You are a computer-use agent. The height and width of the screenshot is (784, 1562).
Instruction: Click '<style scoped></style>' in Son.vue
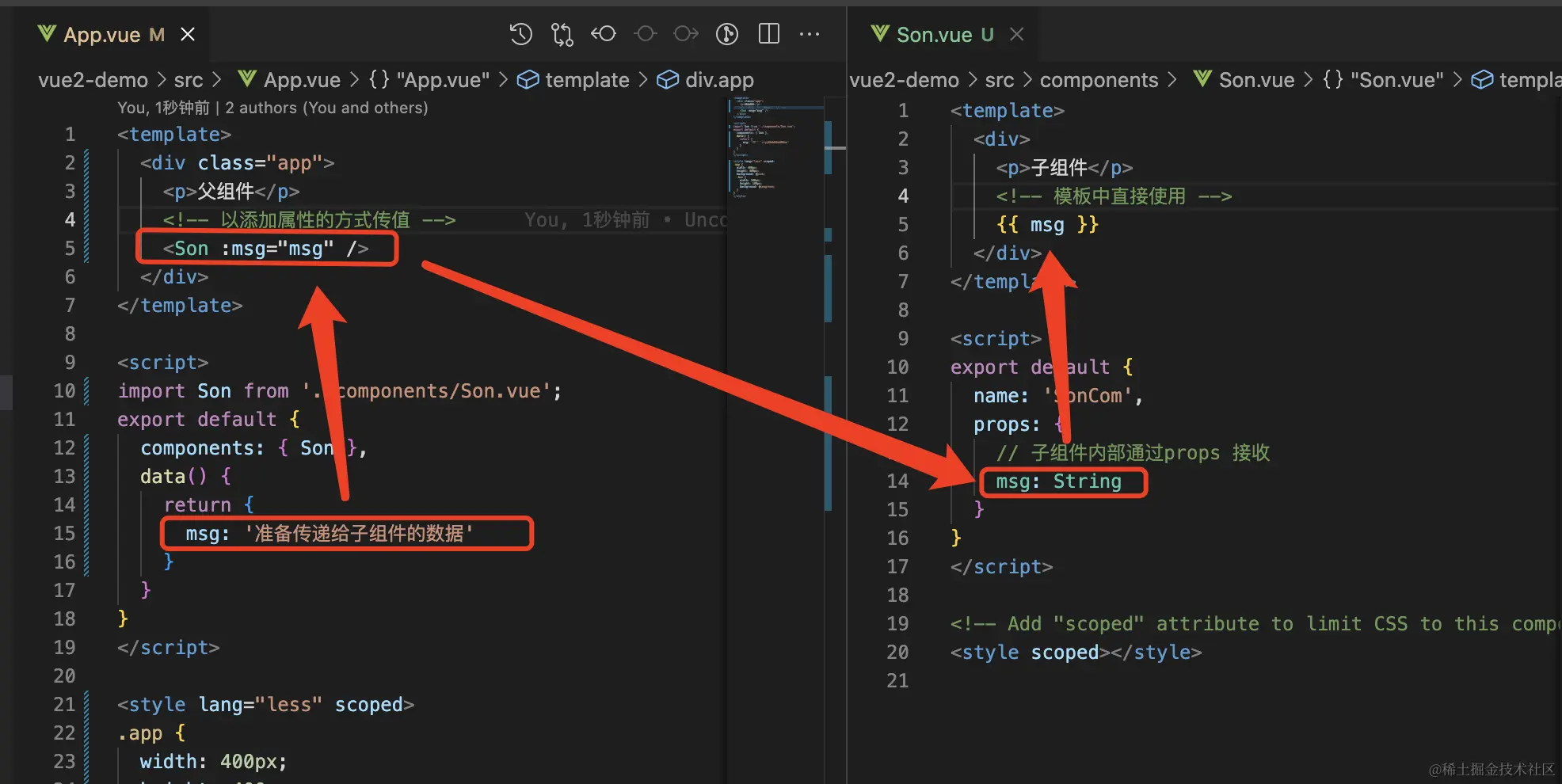(1076, 653)
